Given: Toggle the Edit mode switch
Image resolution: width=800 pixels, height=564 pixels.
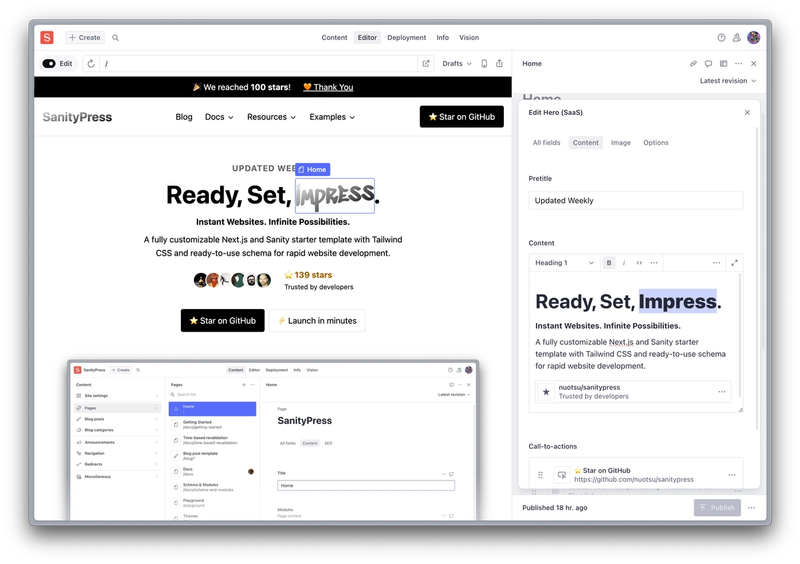Looking at the screenshot, I should [49, 64].
